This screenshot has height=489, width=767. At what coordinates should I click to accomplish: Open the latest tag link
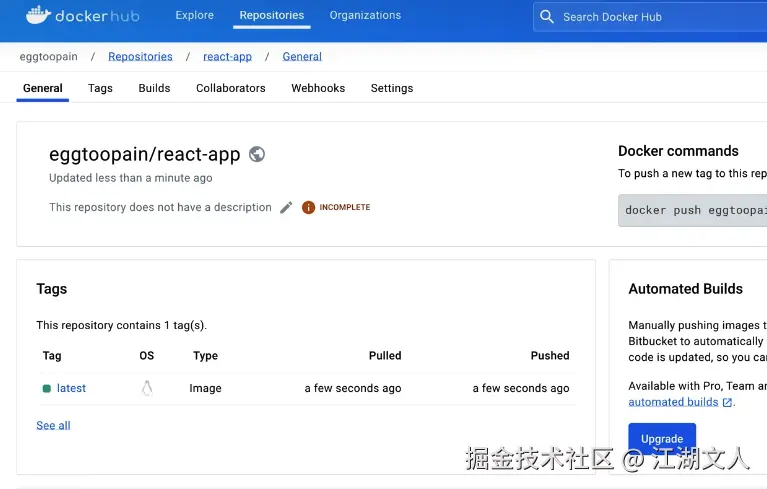pos(71,388)
